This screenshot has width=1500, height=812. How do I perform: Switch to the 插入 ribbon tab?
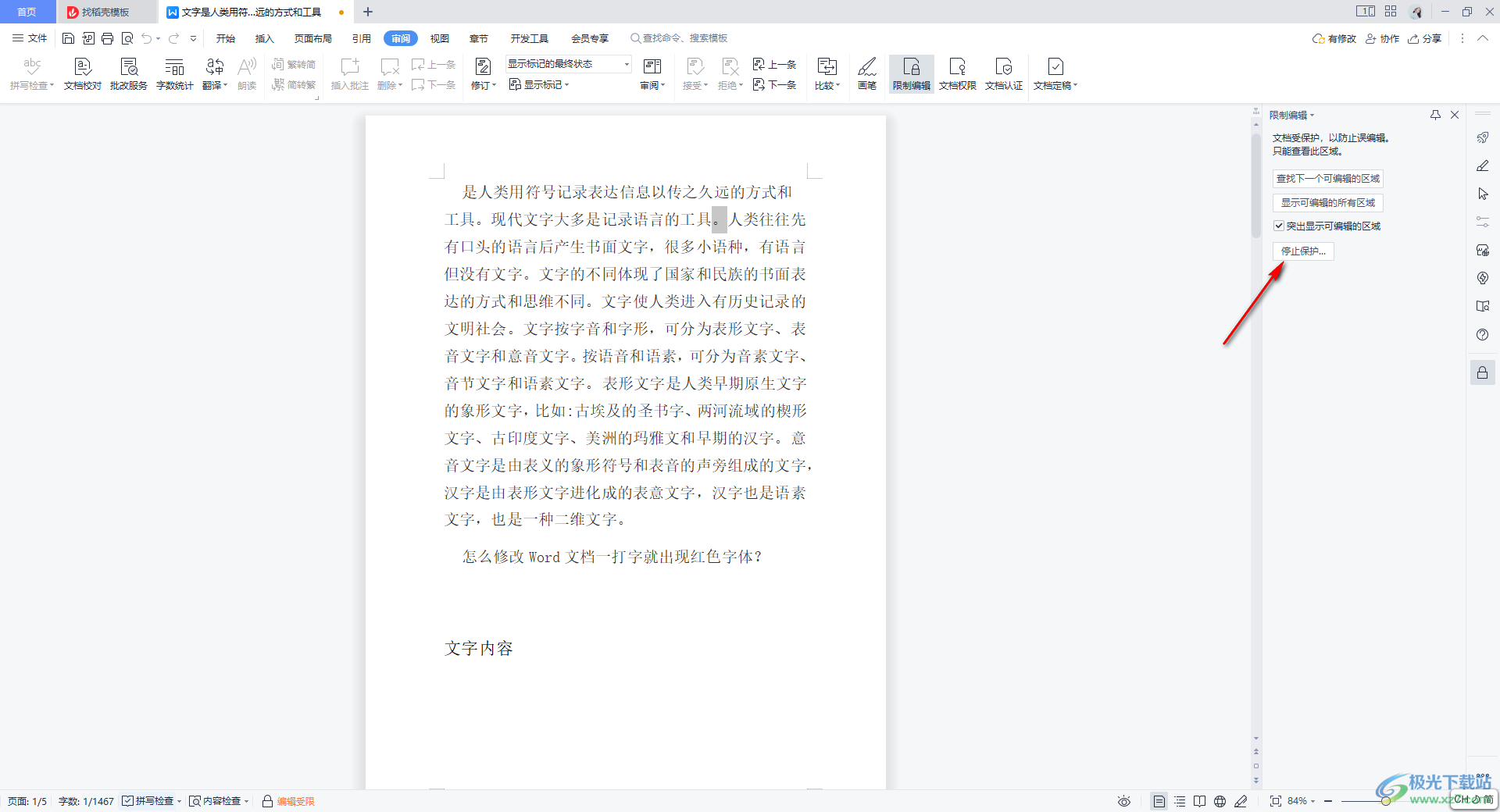click(265, 38)
